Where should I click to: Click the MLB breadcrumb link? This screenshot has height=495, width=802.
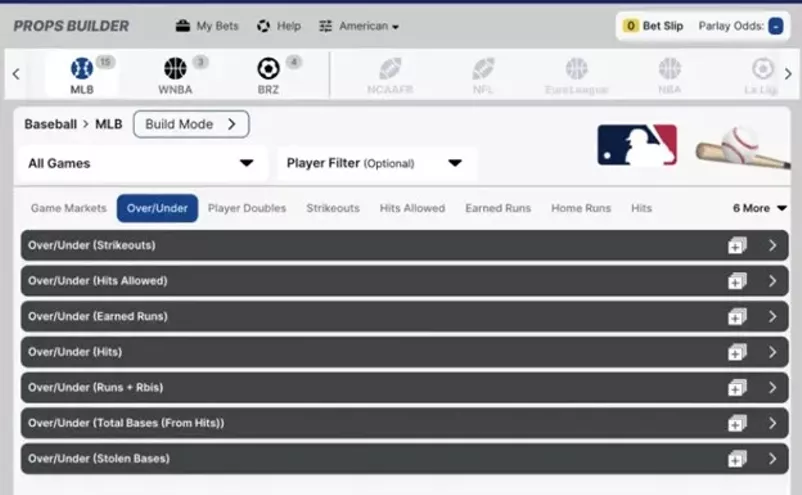click(108, 124)
